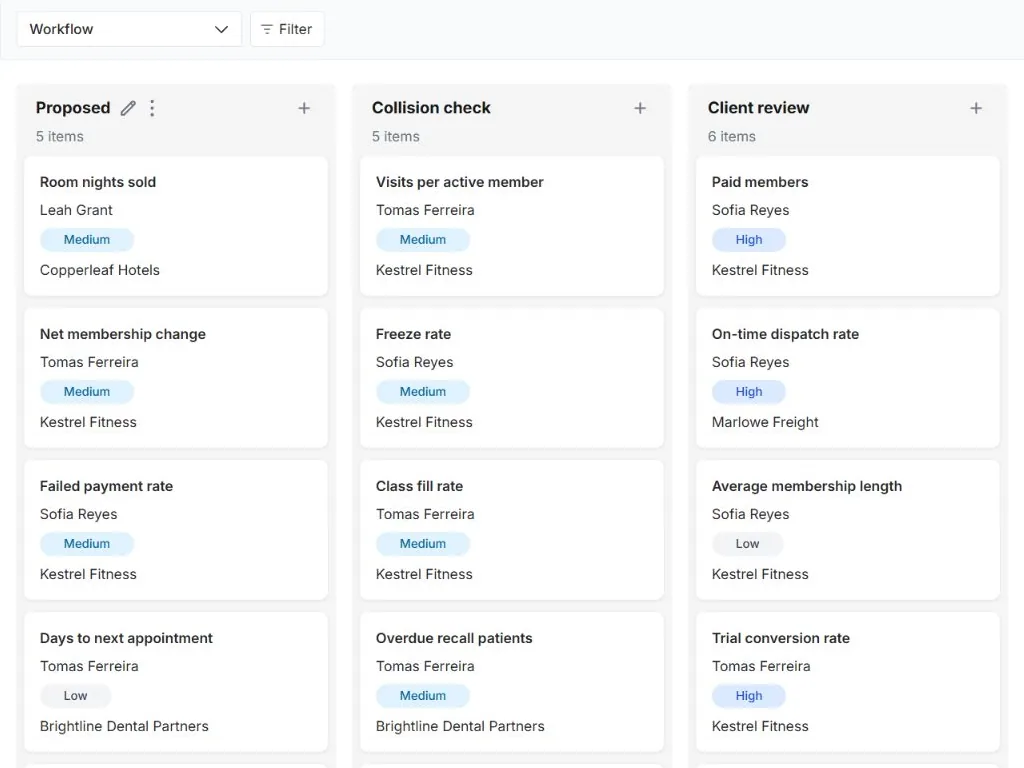
Task: Click Brightline Dental Partners under Days to next appointment
Action: 124,726
